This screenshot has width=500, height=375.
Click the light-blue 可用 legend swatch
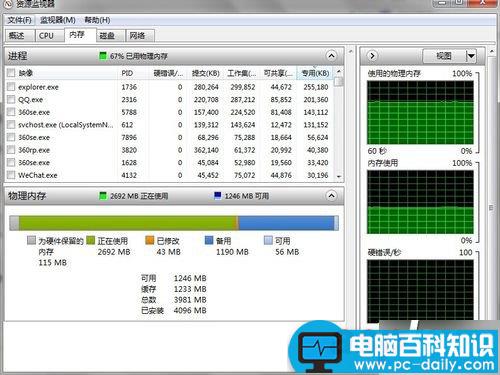click(268, 240)
